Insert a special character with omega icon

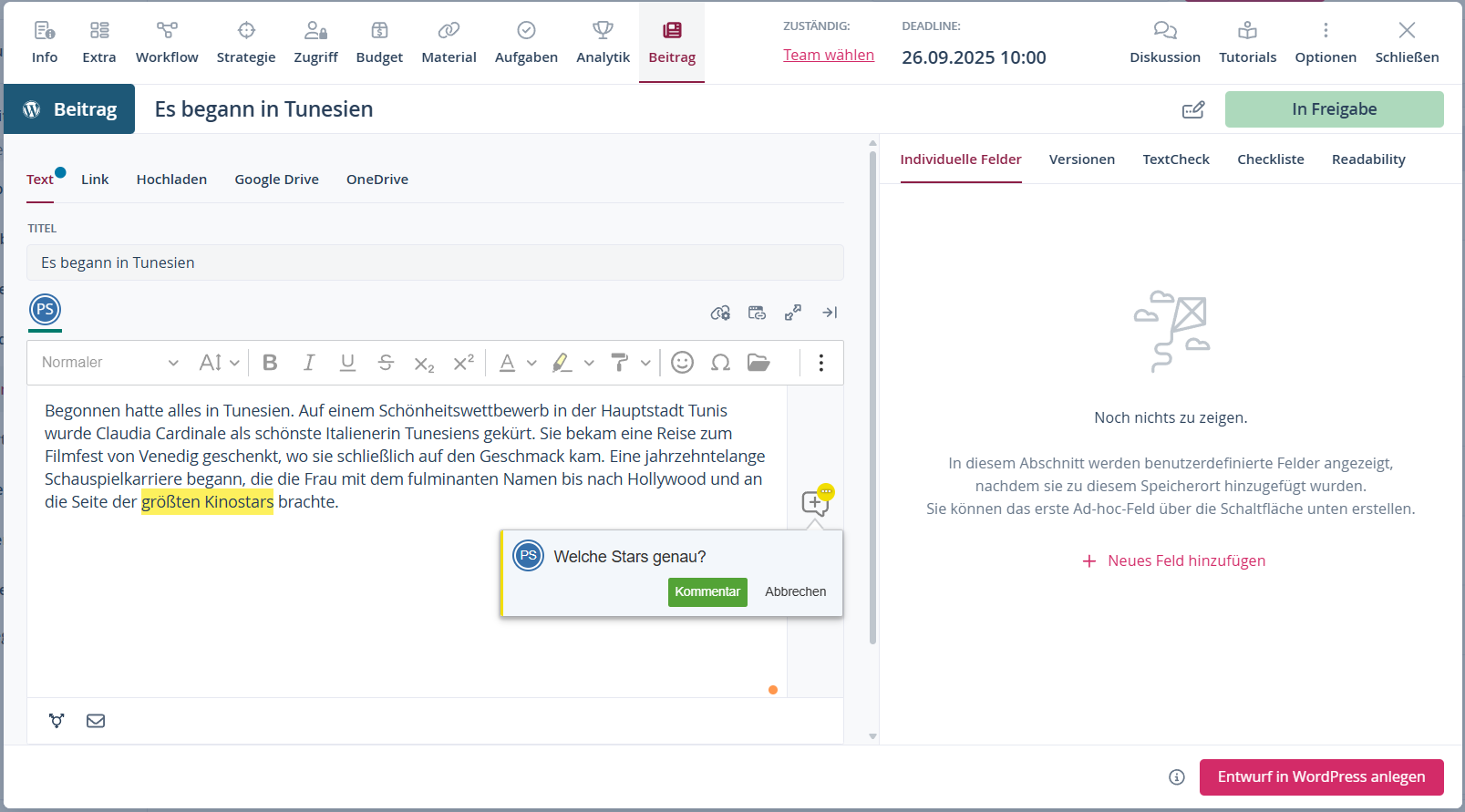[720, 363]
